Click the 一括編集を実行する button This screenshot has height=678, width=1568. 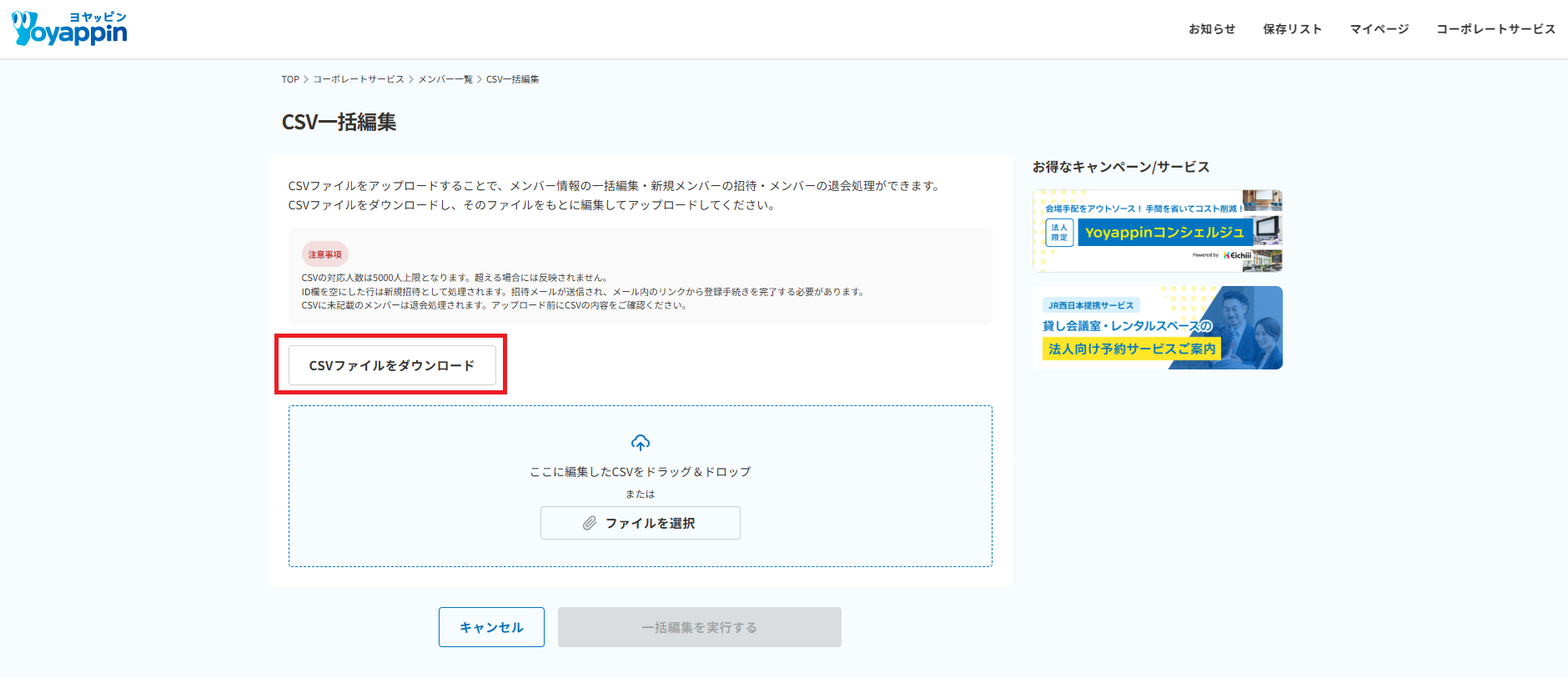pyautogui.click(x=699, y=627)
